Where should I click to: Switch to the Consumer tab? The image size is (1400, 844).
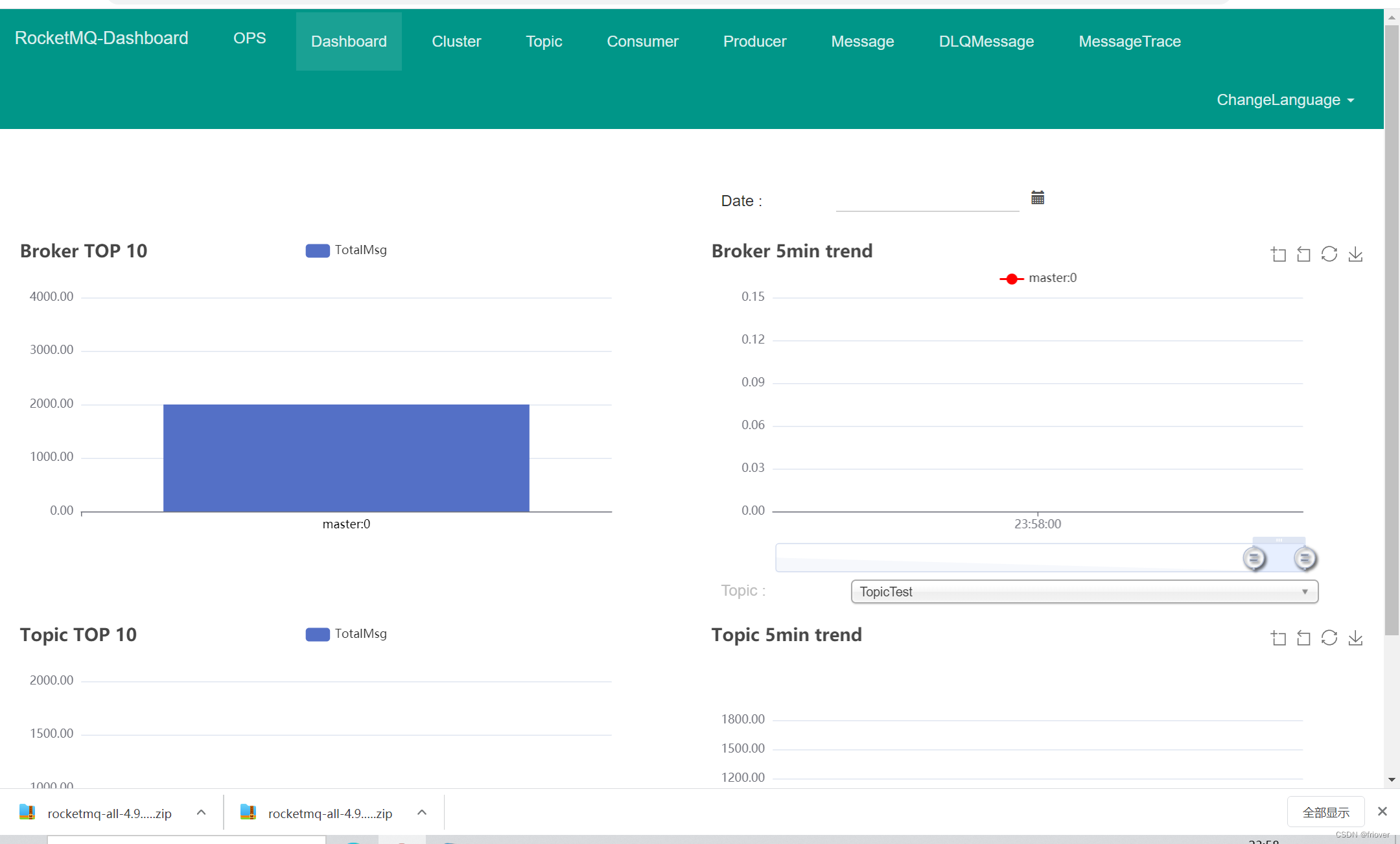coord(642,41)
